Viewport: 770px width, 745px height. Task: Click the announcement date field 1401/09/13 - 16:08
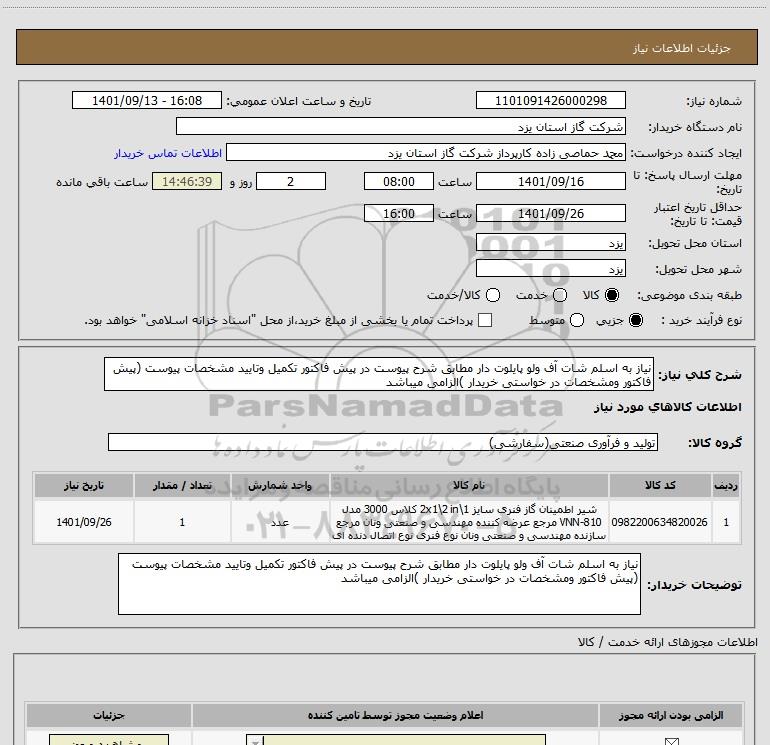(x=147, y=100)
